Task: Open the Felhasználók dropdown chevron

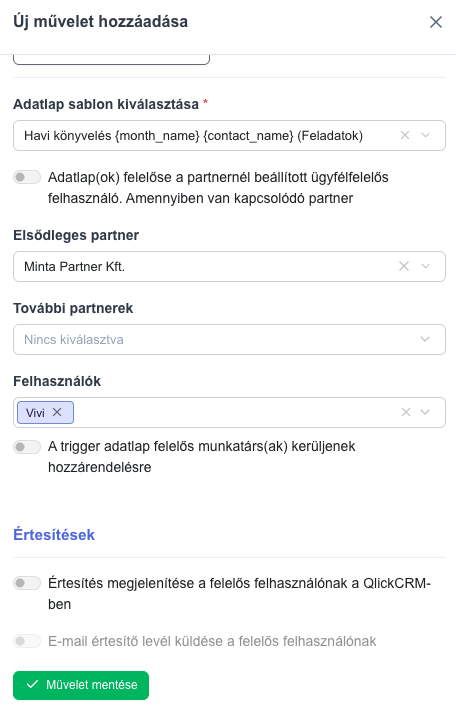Action: pos(425,412)
